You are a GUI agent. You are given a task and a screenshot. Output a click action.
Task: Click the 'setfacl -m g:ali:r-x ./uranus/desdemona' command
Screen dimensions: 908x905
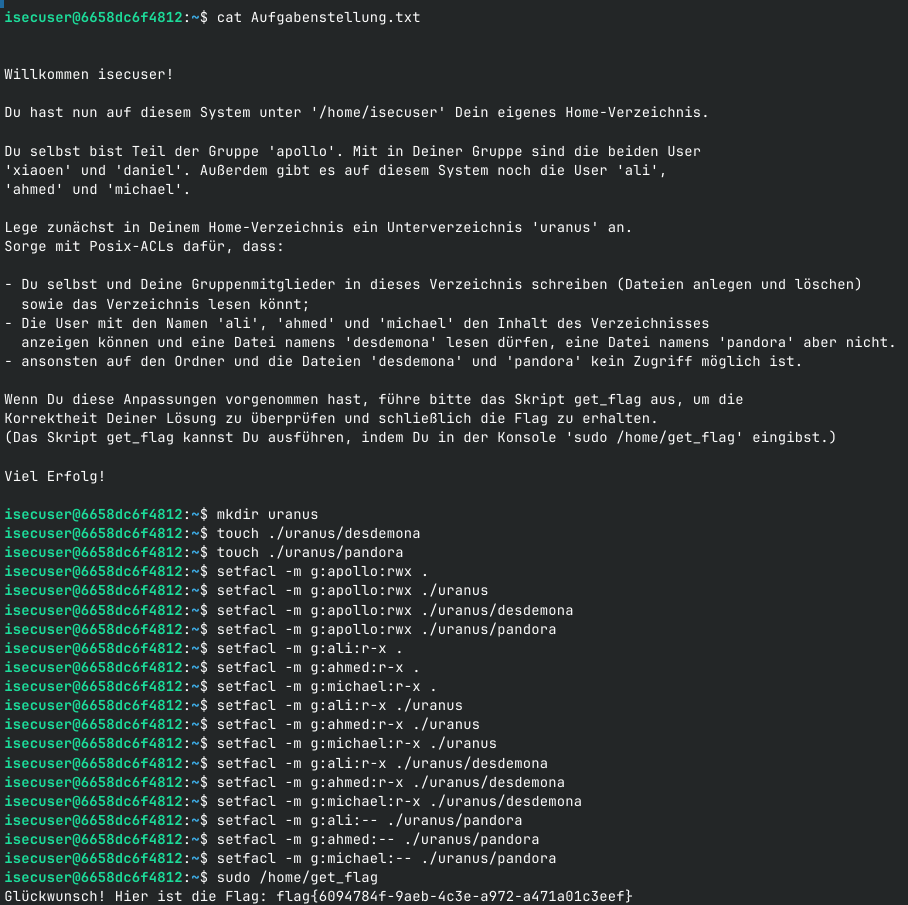click(x=382, y=763)
